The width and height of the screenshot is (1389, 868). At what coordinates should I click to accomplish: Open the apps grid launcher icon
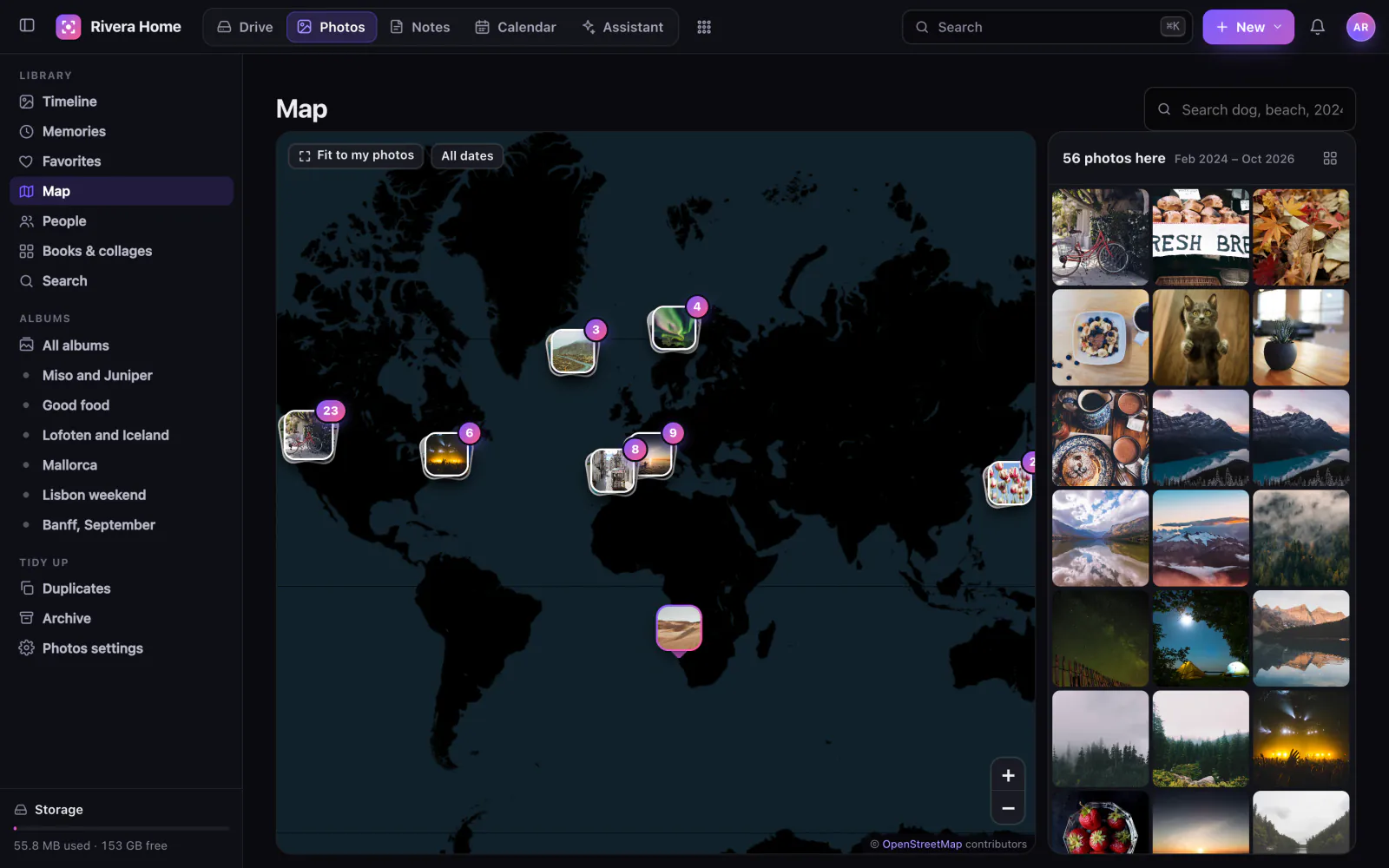tap(704, 27)
